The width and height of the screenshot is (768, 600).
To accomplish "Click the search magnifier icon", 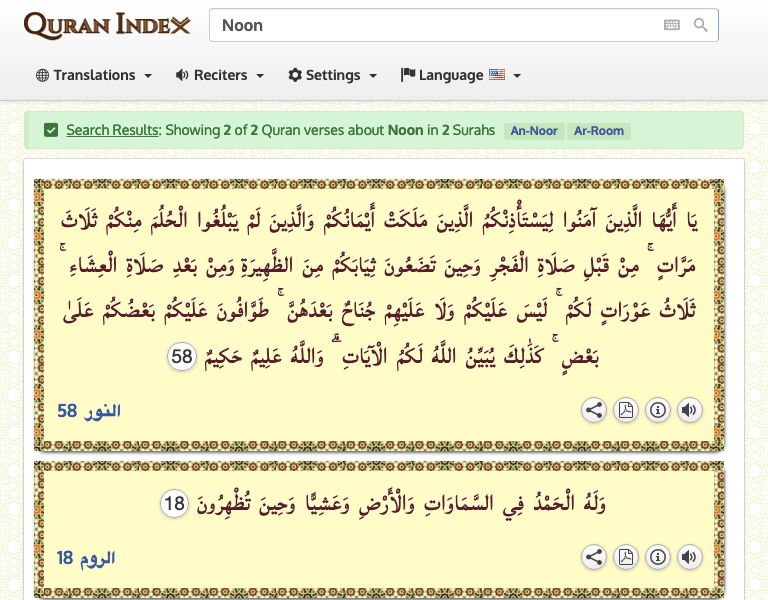I will point(701,26).
